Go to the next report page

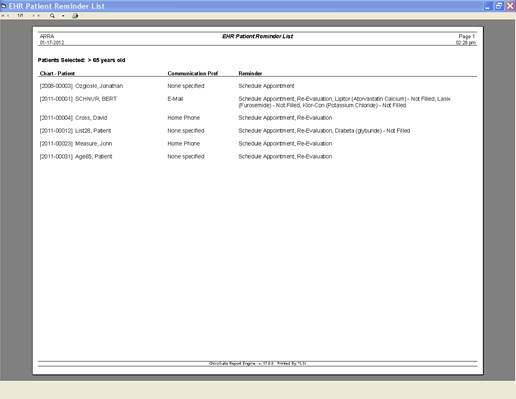34,16
